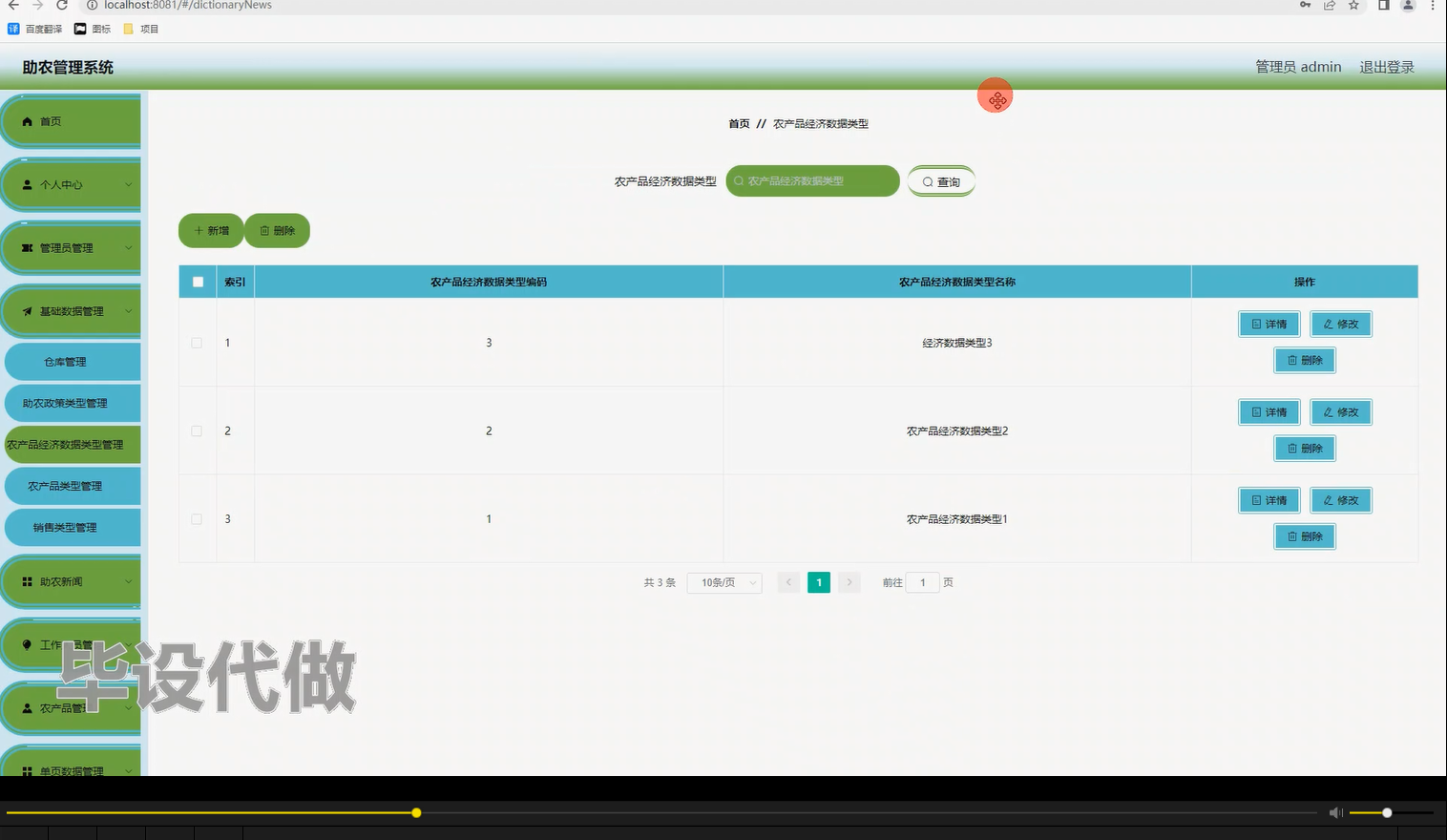Image resolution: width=1447 pixels, height=840 pixels.
Task: Click the 新增 add button
Action: tap(211, 230)
